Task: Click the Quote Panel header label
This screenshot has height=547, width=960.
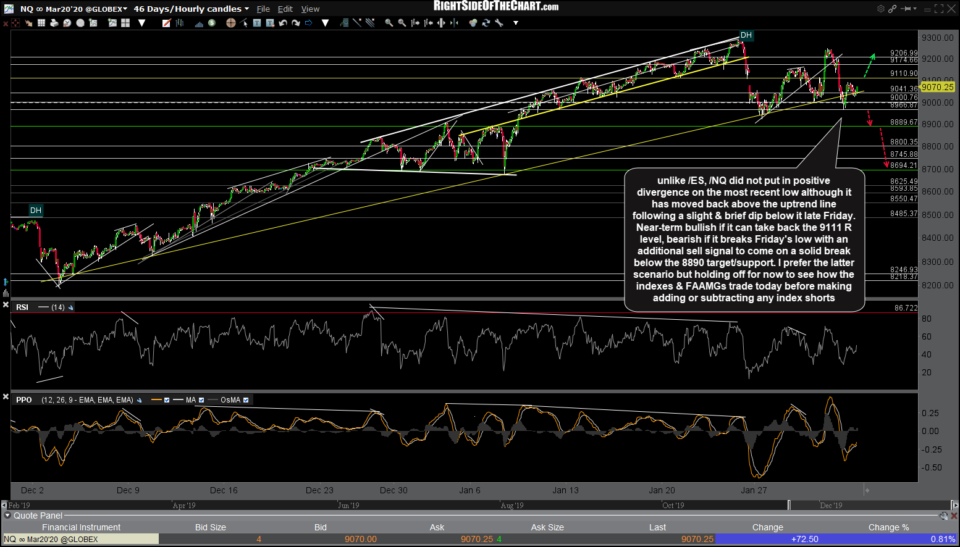Action: pos(39,516)
